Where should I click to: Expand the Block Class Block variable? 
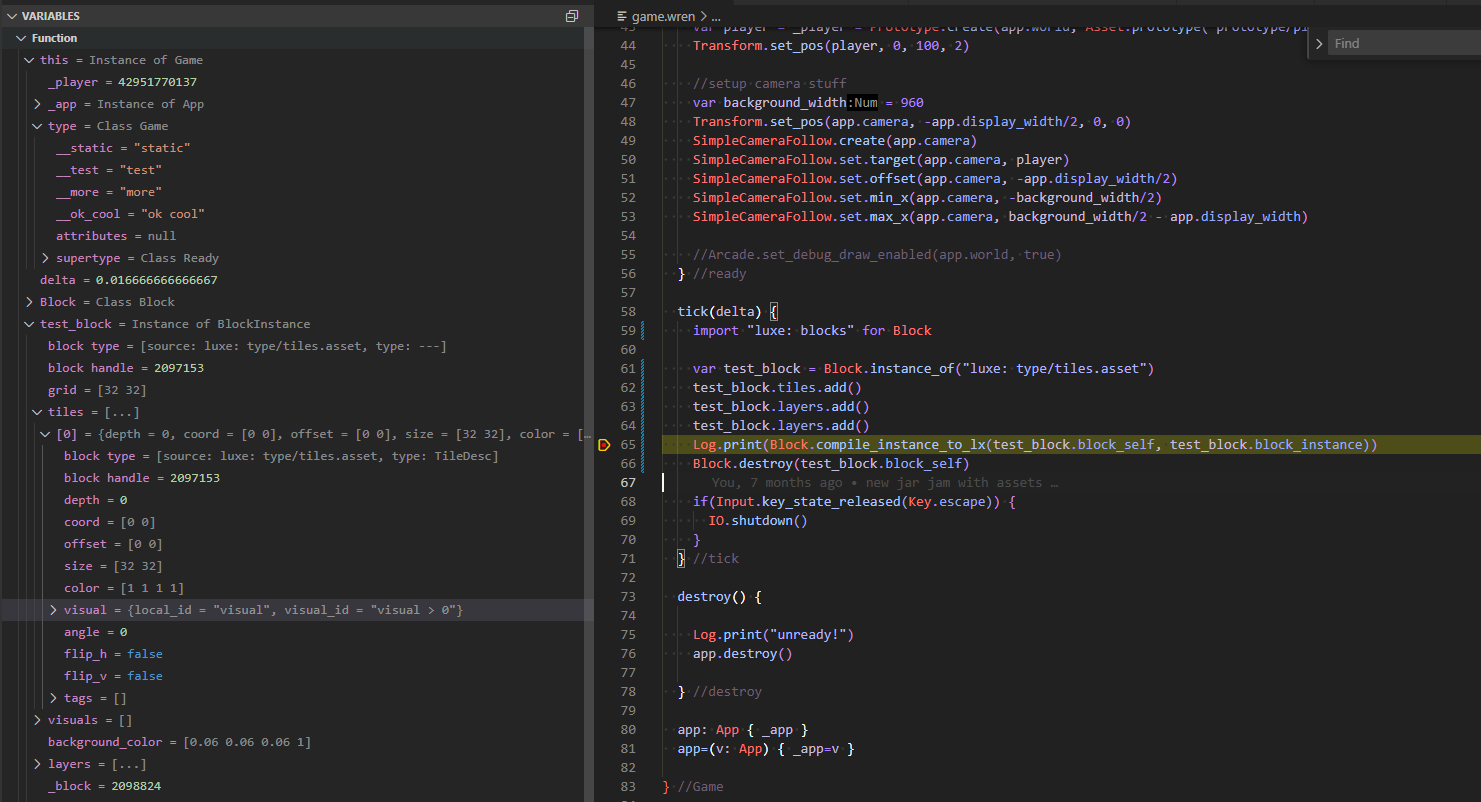pos(29,302)
